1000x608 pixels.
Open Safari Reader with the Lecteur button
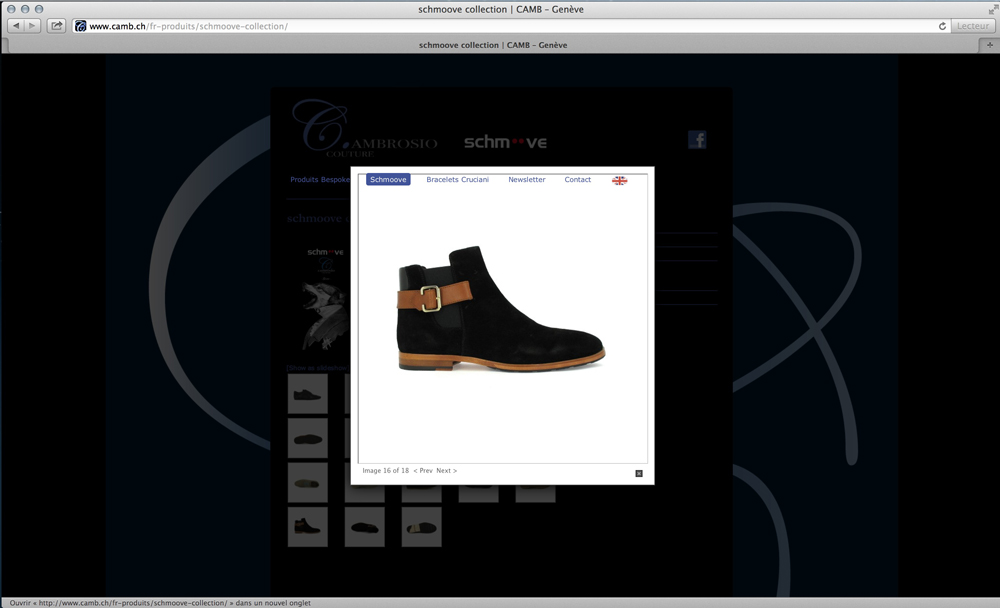972,26
